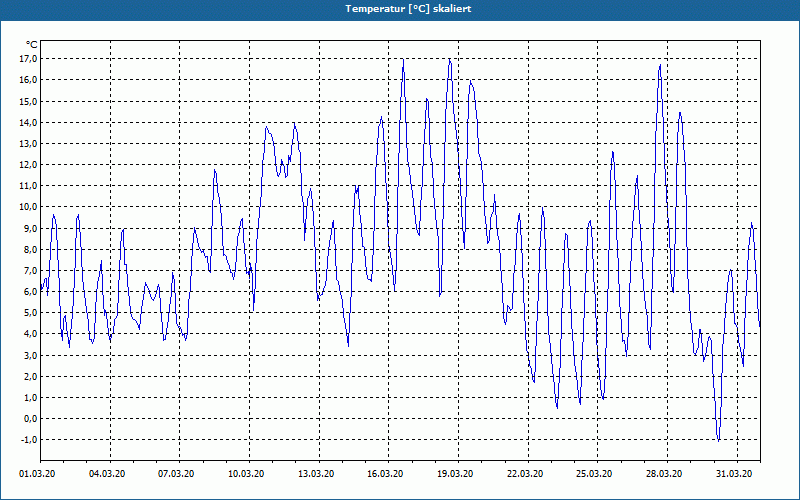The height and width of the screenshot is (500, 800).
Task: Click the 7,0 y-axis label
Action: pos(31,270)
